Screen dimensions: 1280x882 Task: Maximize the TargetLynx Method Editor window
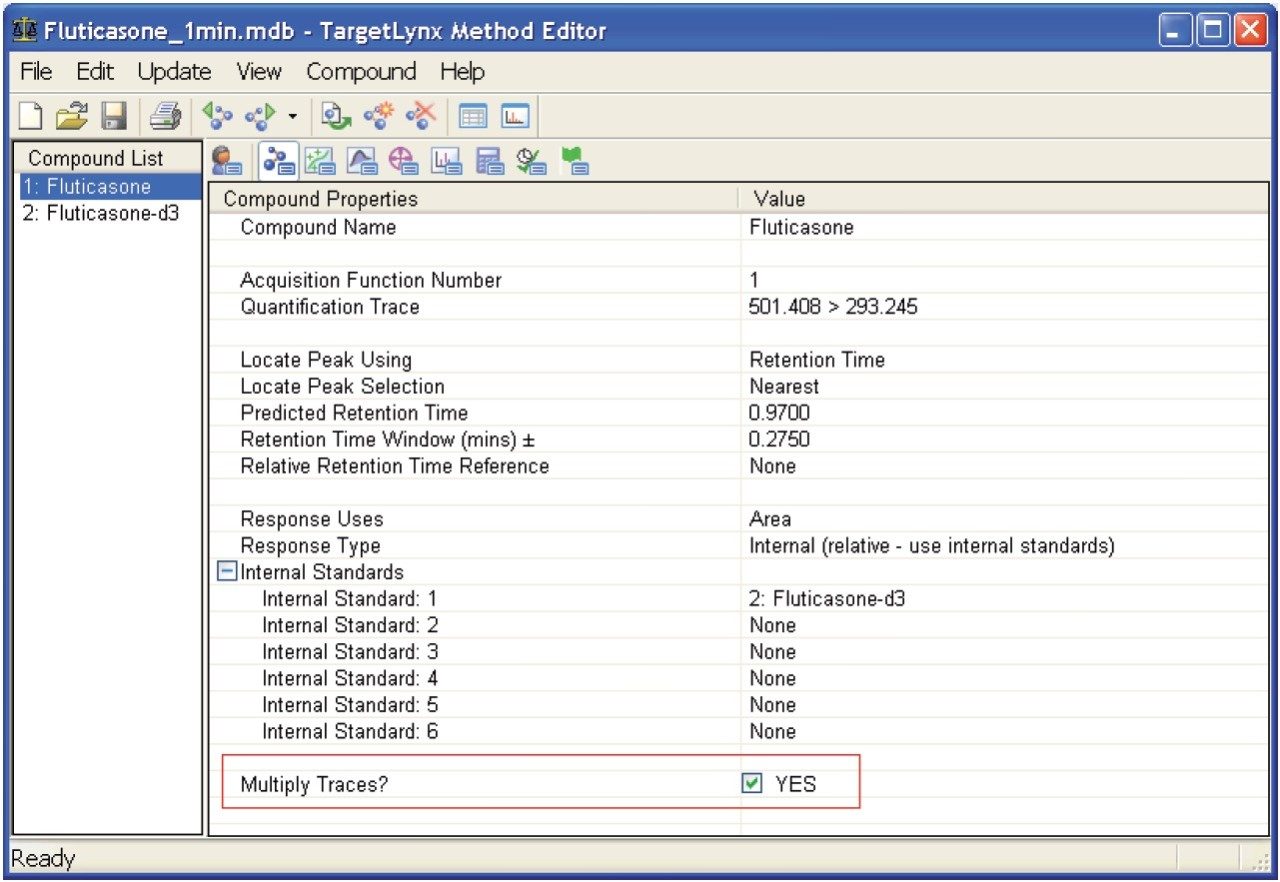pos(1215,30)
